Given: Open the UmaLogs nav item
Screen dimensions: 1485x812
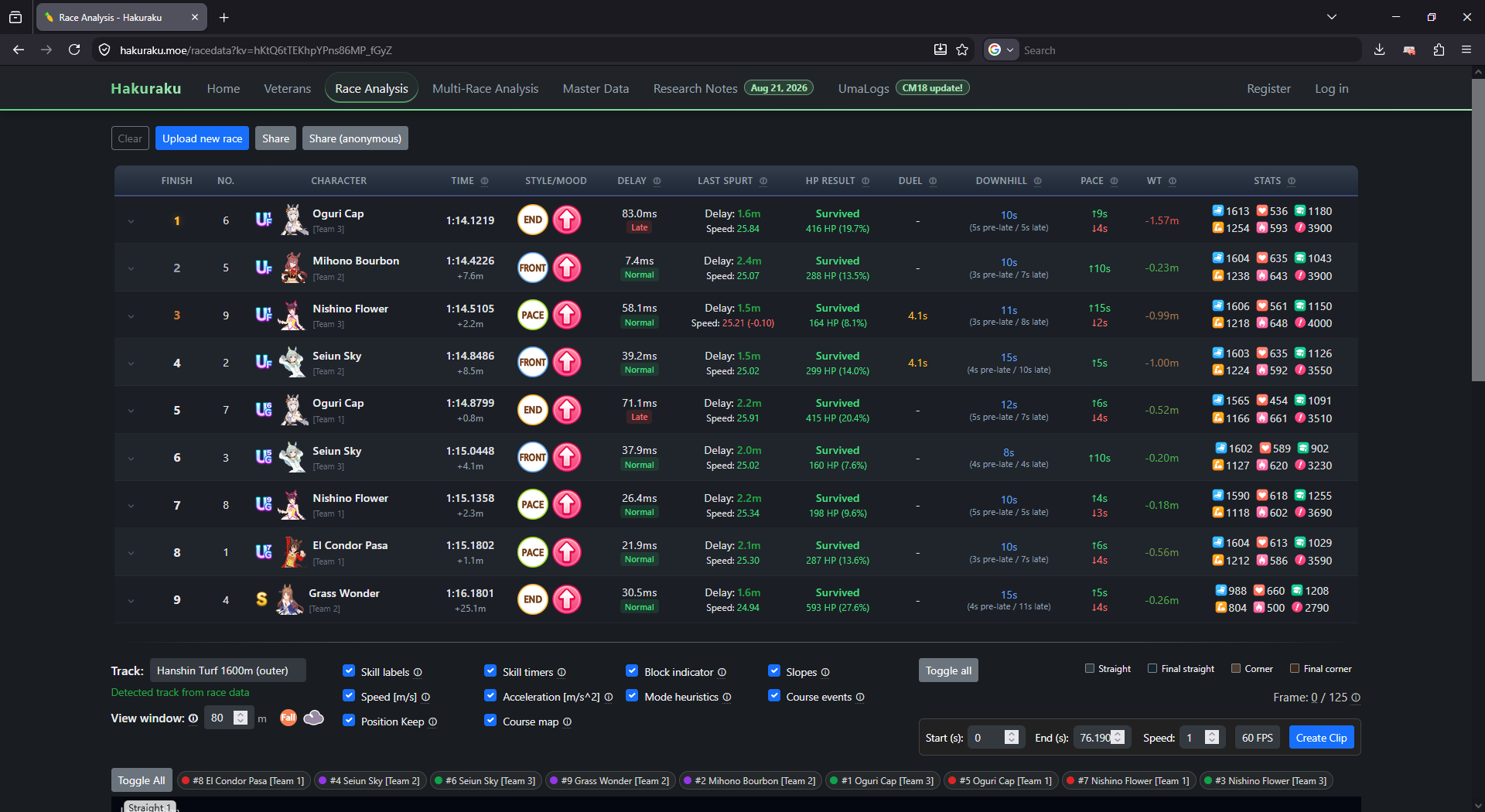Looking at the screenshot, I should (x=863, y=89).
